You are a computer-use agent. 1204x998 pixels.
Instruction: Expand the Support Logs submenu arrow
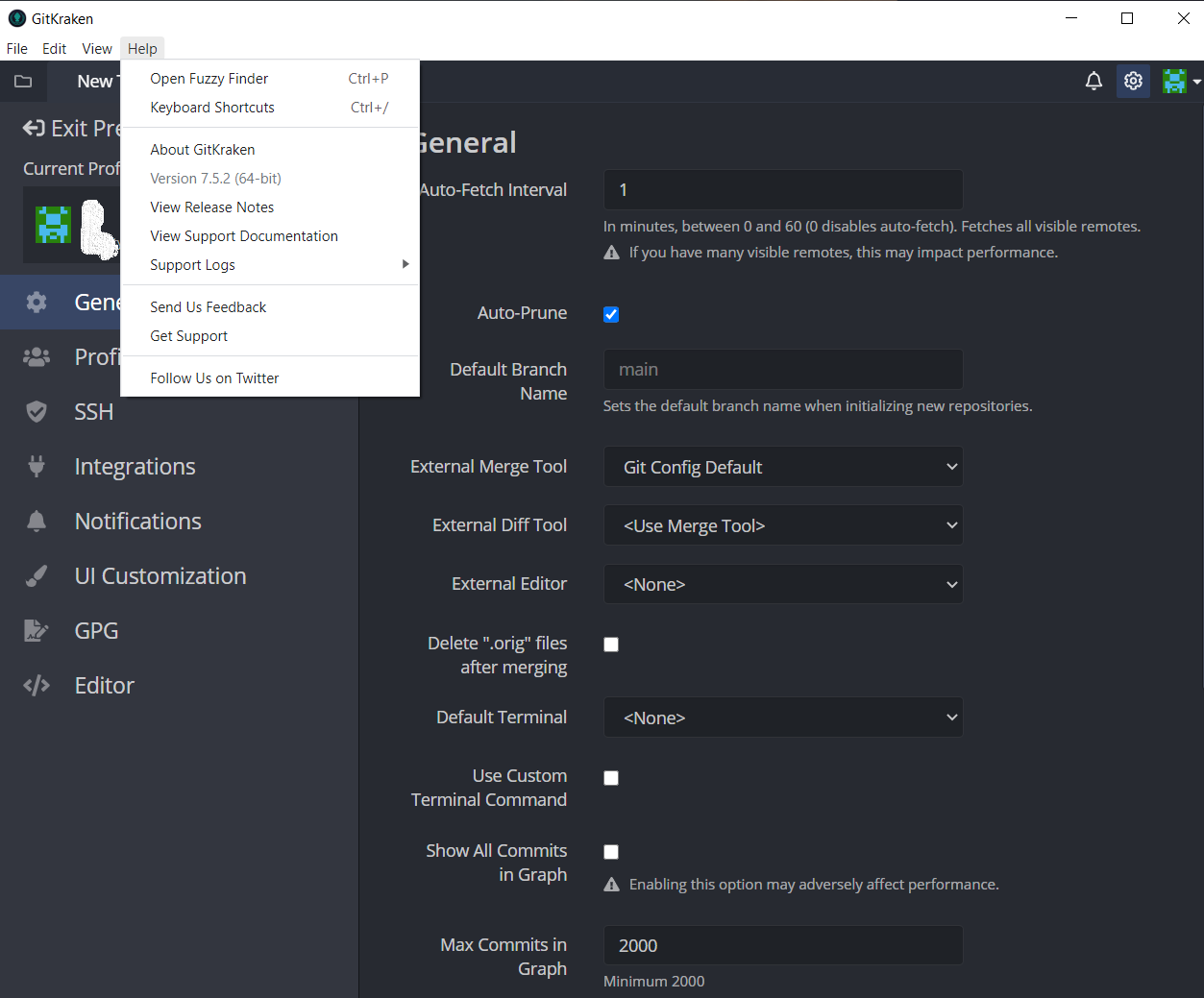click(x=405, y=264)
